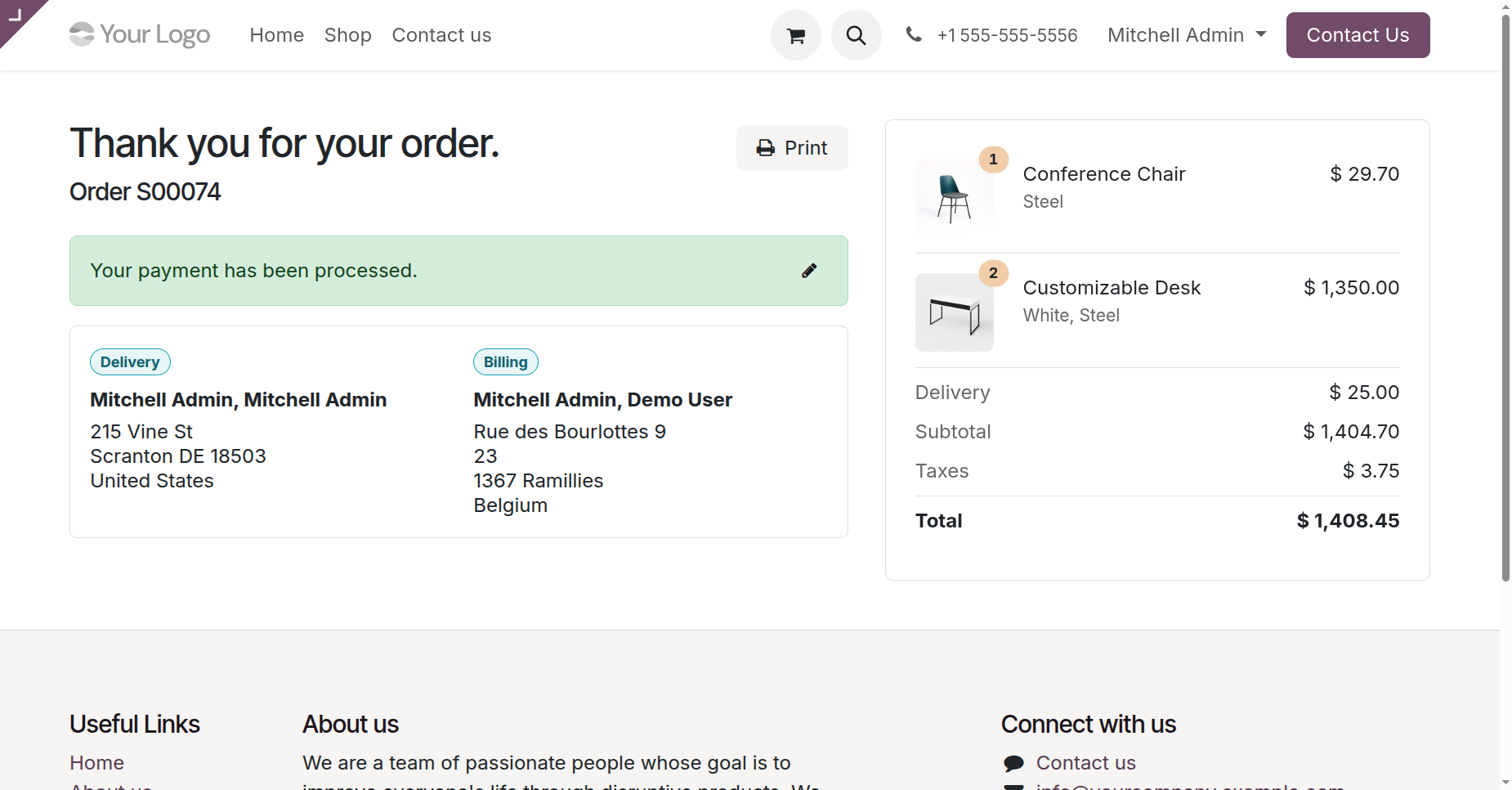Follow the footer Home link
Image resolution: width=1512 pixels, height=790 pixels.
pos(96,762)
